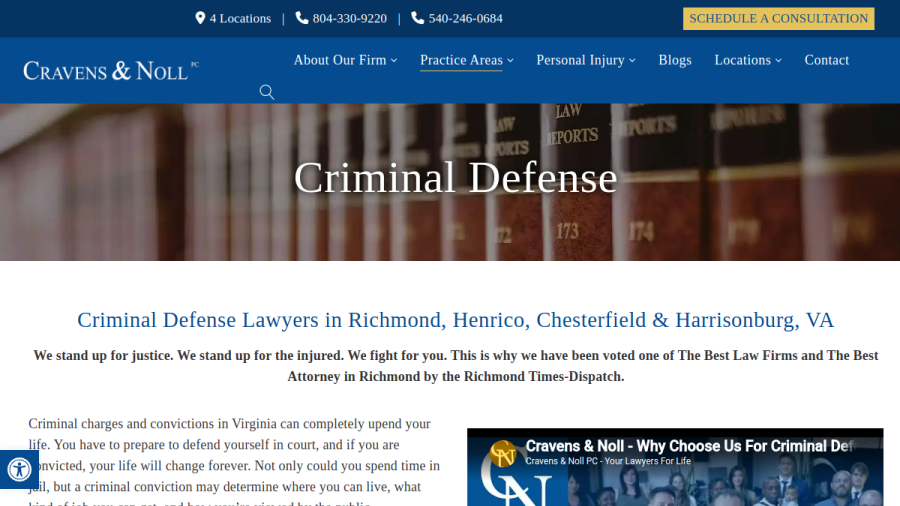Image resolution: width=900 pixels, height=506 pixels.
Task: Expand About Our Firm chevron
Action: [394, 60]
